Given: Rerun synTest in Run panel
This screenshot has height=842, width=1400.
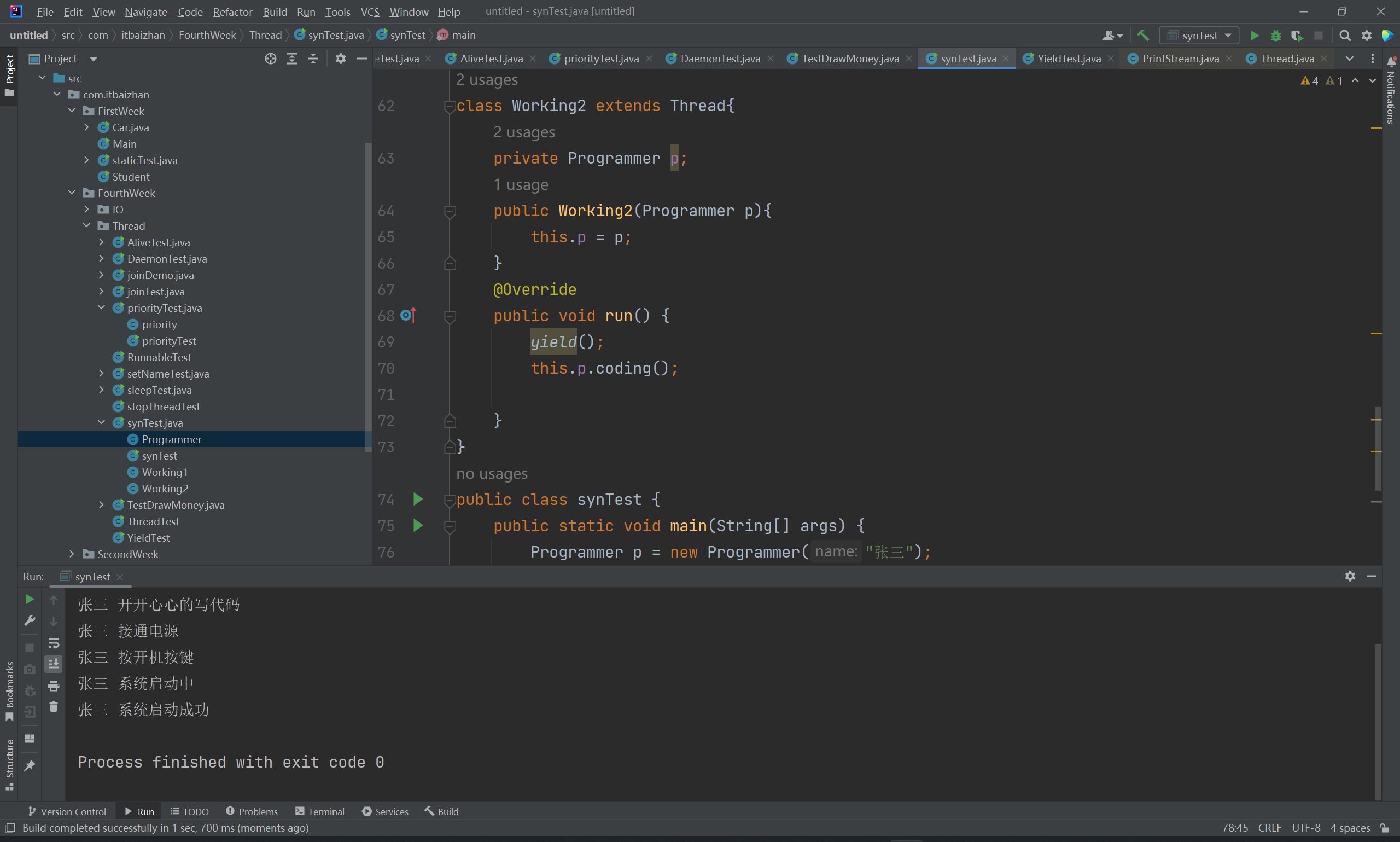Looking at the screenshot, I should pos(30,599).
